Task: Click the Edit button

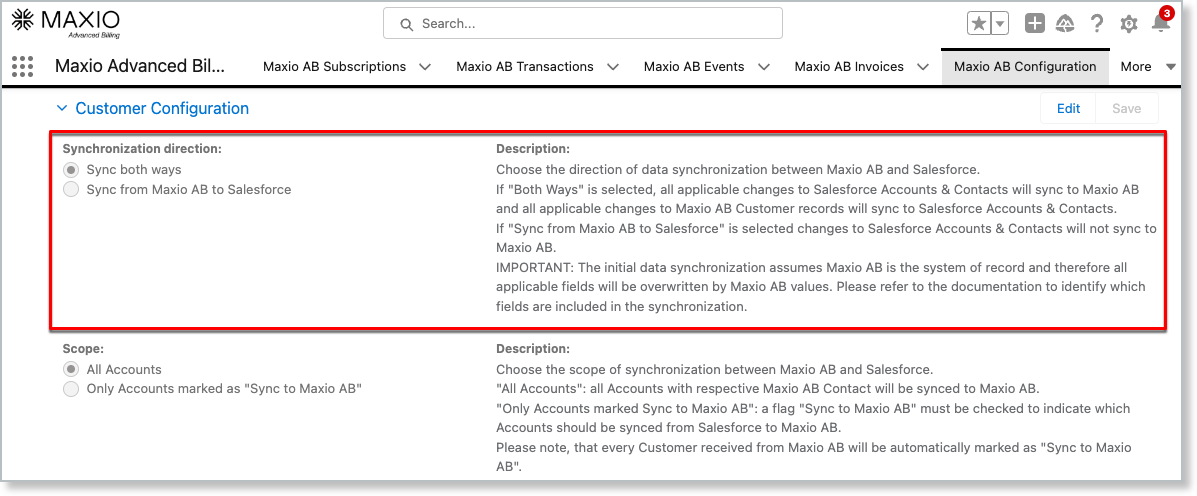Action: (x=1068, y=109)
